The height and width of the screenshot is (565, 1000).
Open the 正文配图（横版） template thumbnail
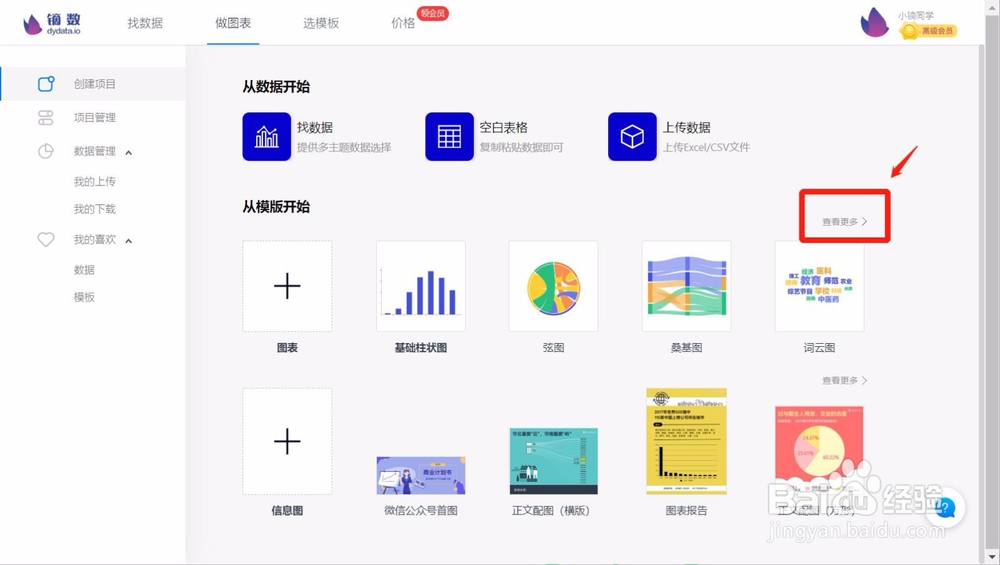(554, 461)
